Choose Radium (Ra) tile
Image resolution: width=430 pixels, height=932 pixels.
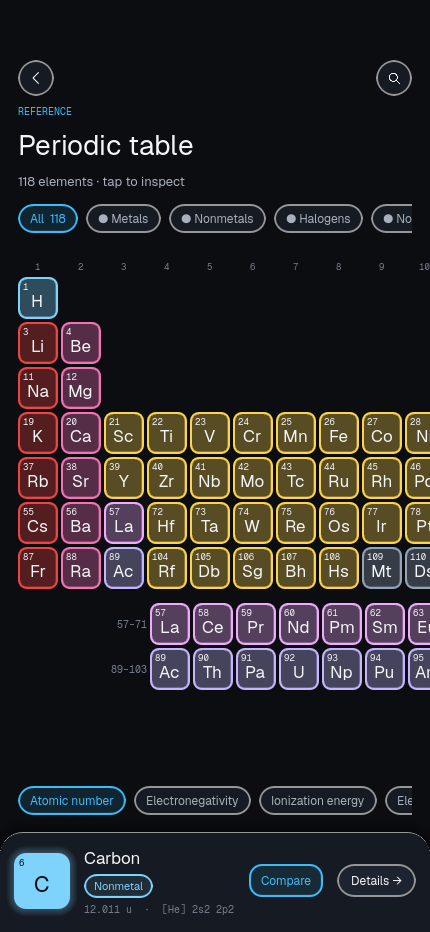[x=81, y=568]
